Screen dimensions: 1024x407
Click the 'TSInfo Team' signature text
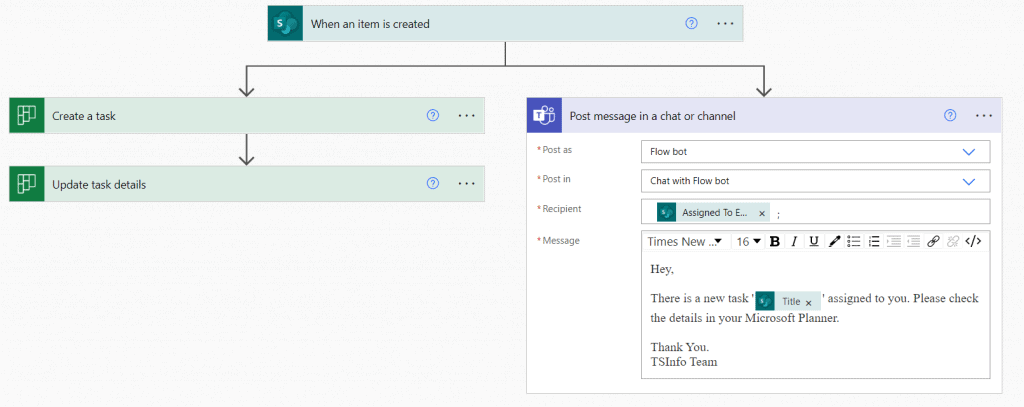(684, 361)
